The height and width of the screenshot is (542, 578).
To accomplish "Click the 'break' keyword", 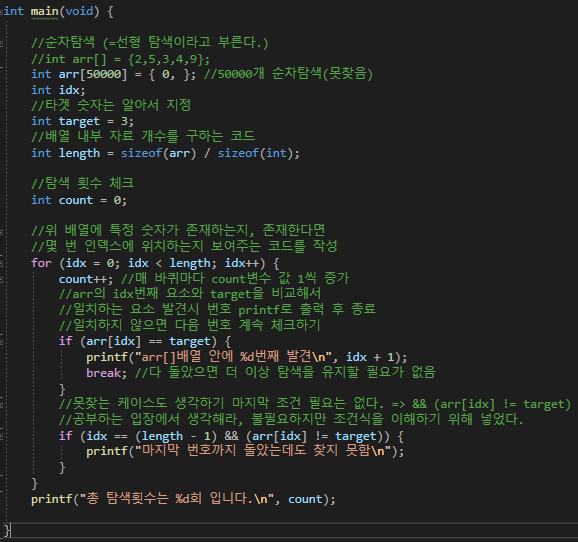I will pos(104,373).
